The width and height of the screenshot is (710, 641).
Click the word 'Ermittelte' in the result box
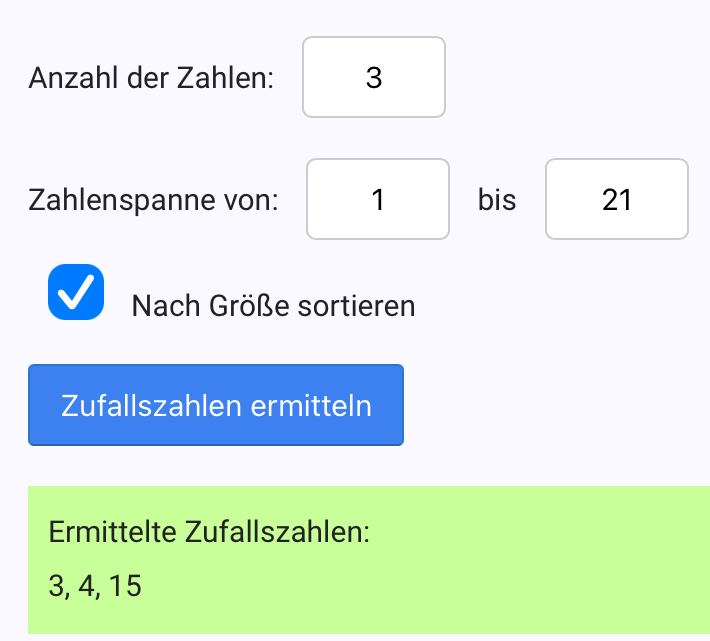(113, 532)
